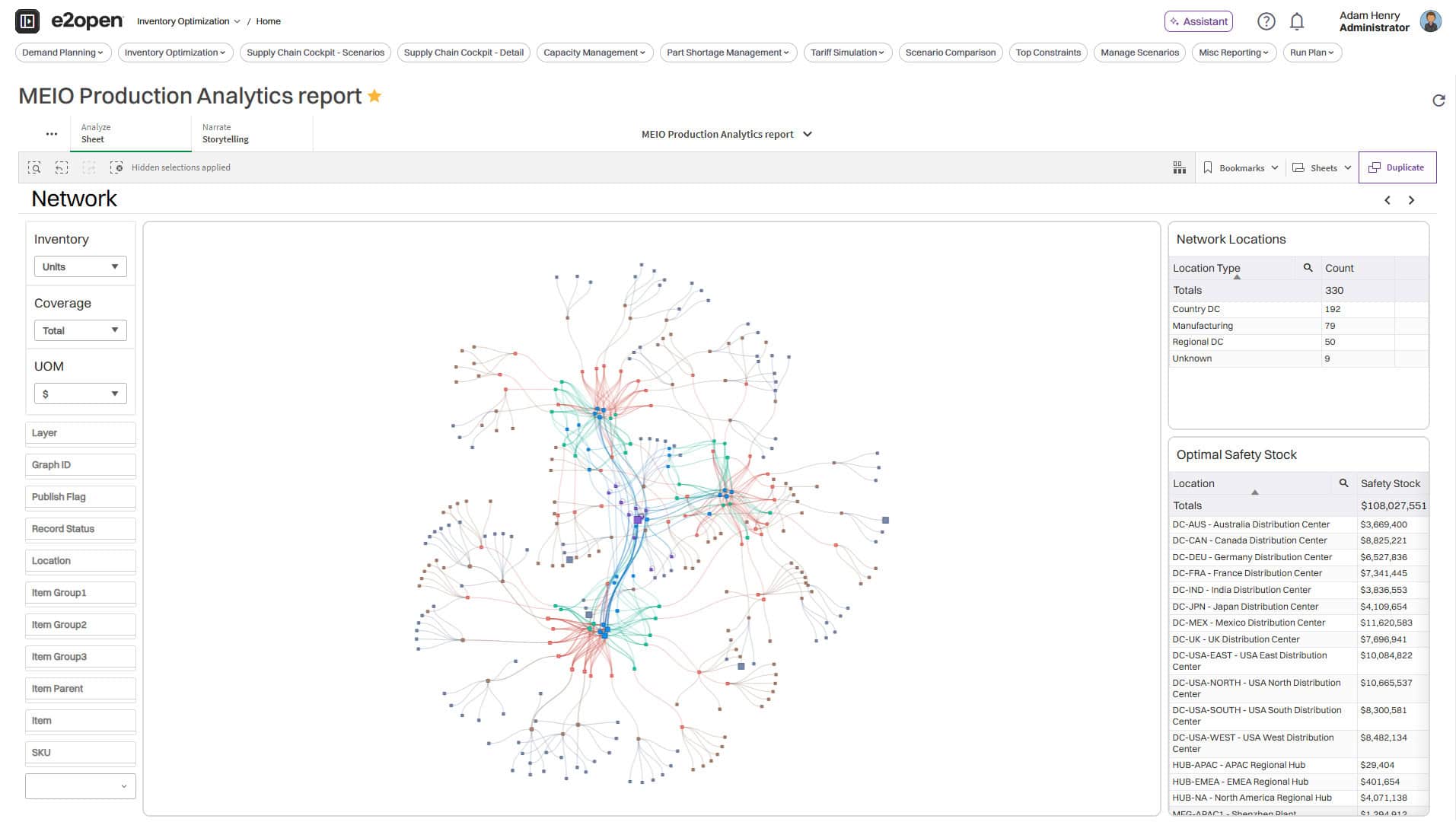Open the selections tool grid icon
The height and width of the screenshot is (822, 1456).
coord(1179,167)
